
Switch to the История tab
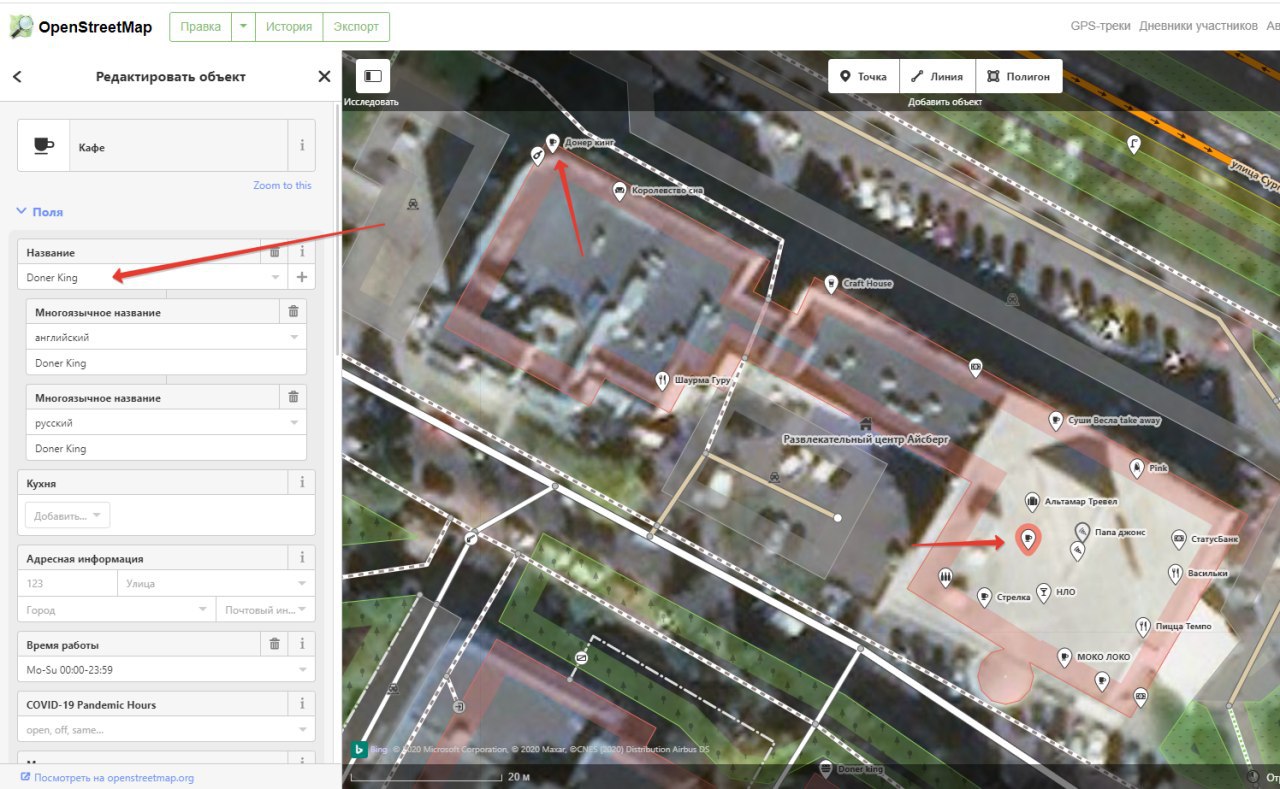(x=289, y=27)
